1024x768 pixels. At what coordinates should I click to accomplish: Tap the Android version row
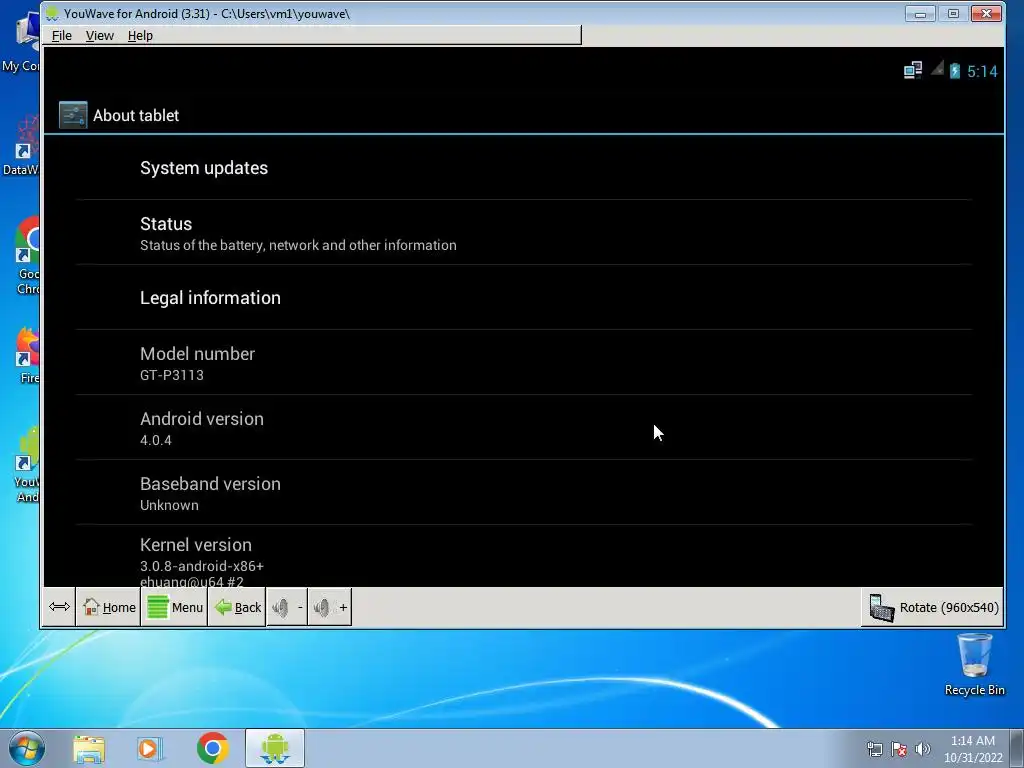coord(524,428)
